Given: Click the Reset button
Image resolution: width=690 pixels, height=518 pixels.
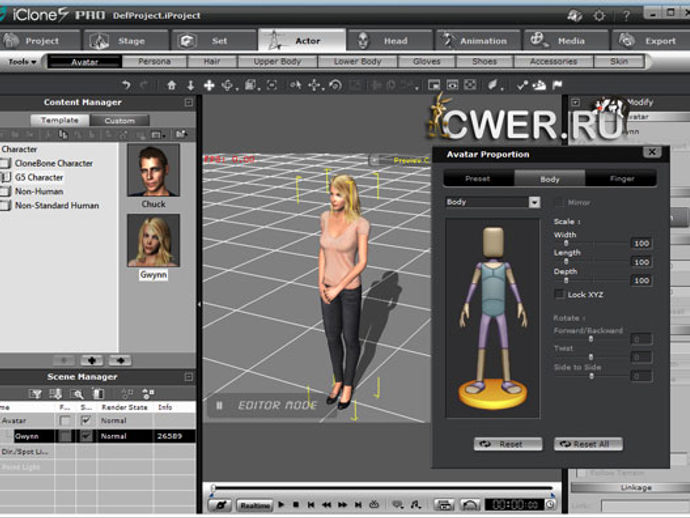Looking at the screenshot, I should click(508, 444).
